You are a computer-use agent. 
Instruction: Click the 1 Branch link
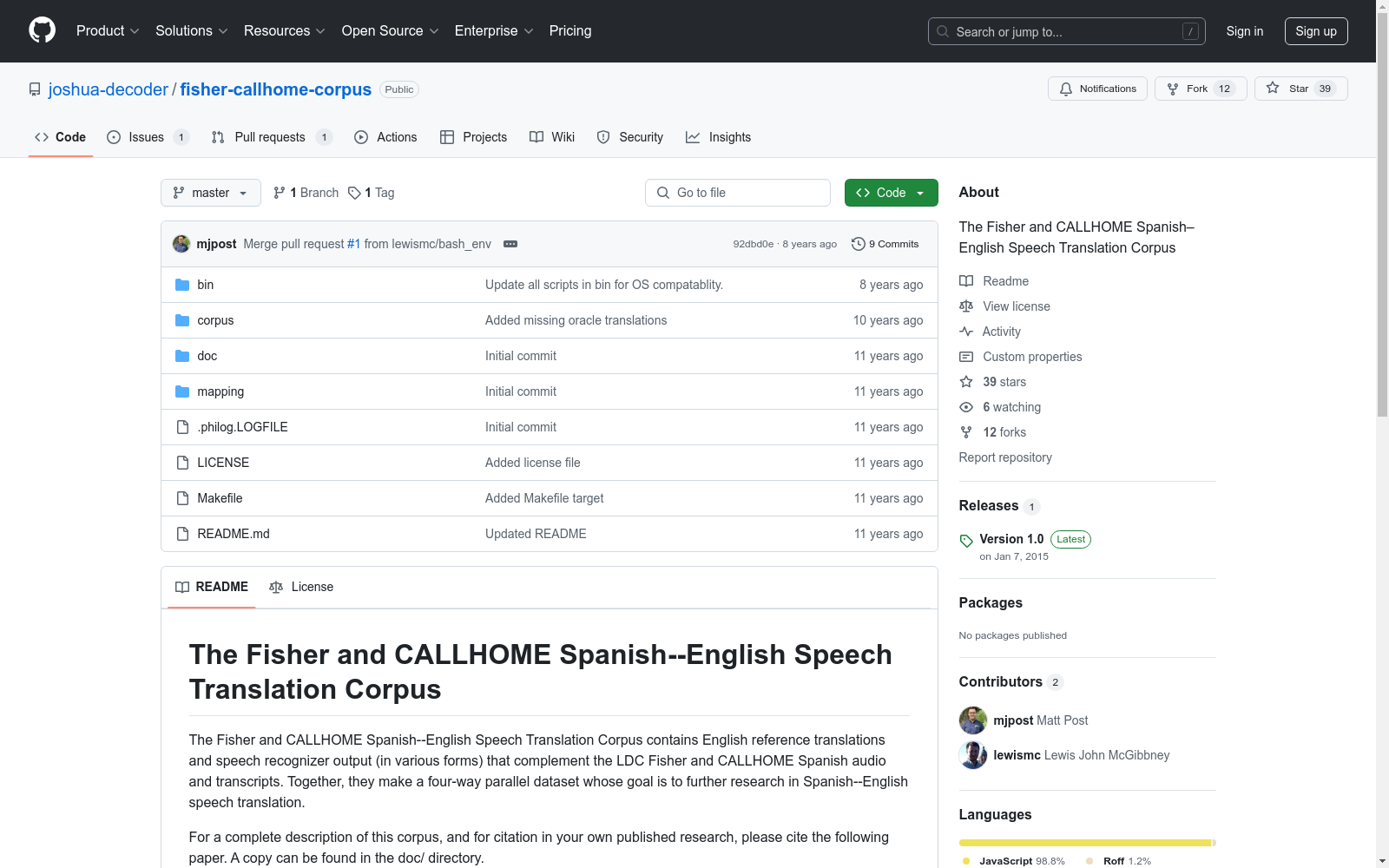tap(306, 193)
